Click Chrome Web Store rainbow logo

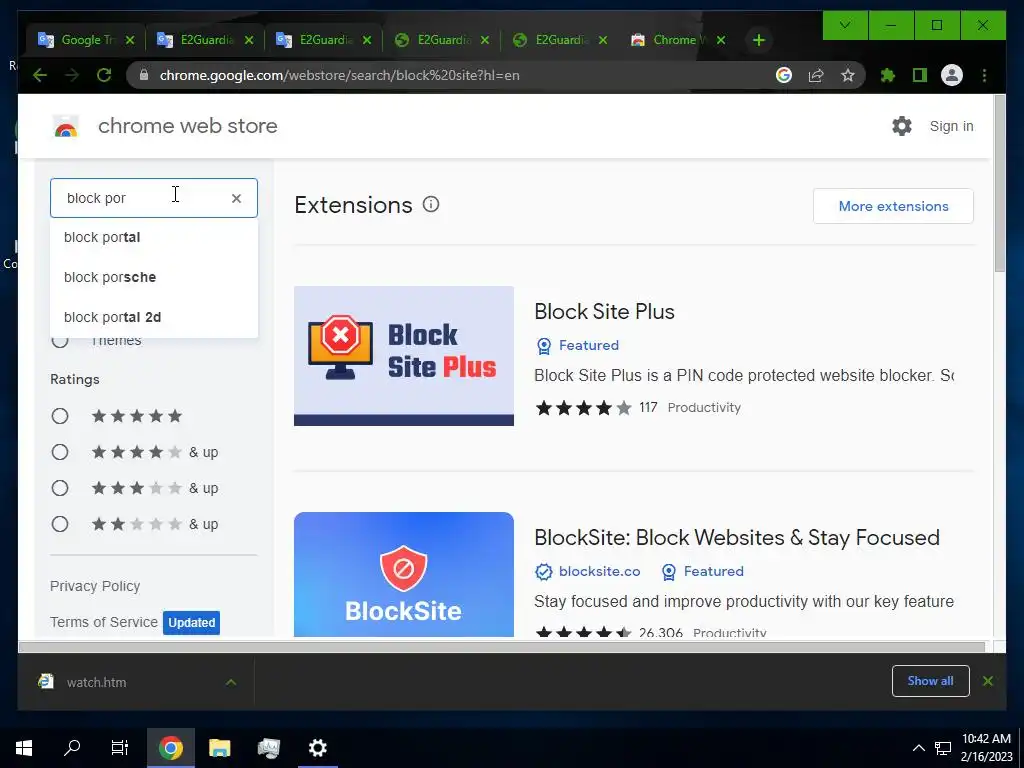pos(66,126)
